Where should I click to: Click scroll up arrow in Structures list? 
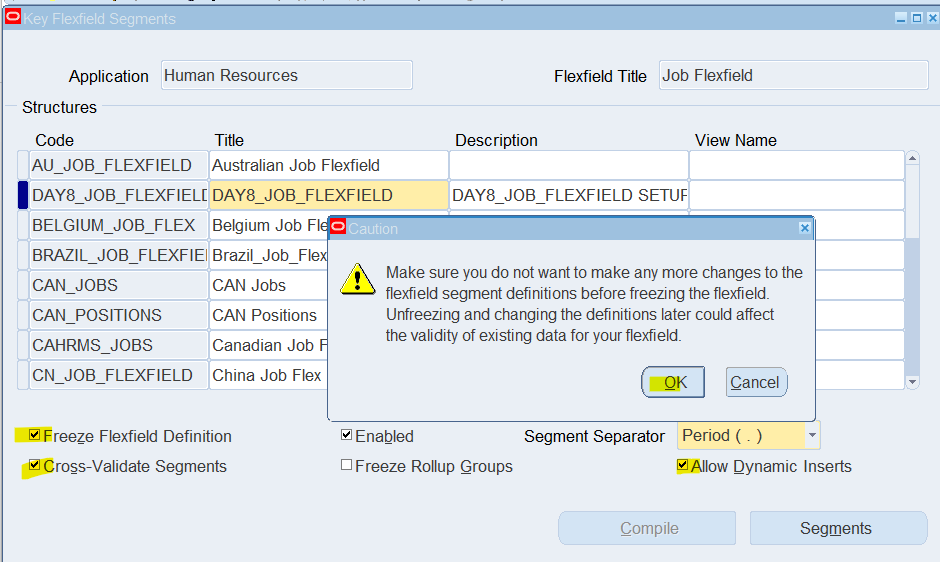pyautogui.click(x=912, y=158)
